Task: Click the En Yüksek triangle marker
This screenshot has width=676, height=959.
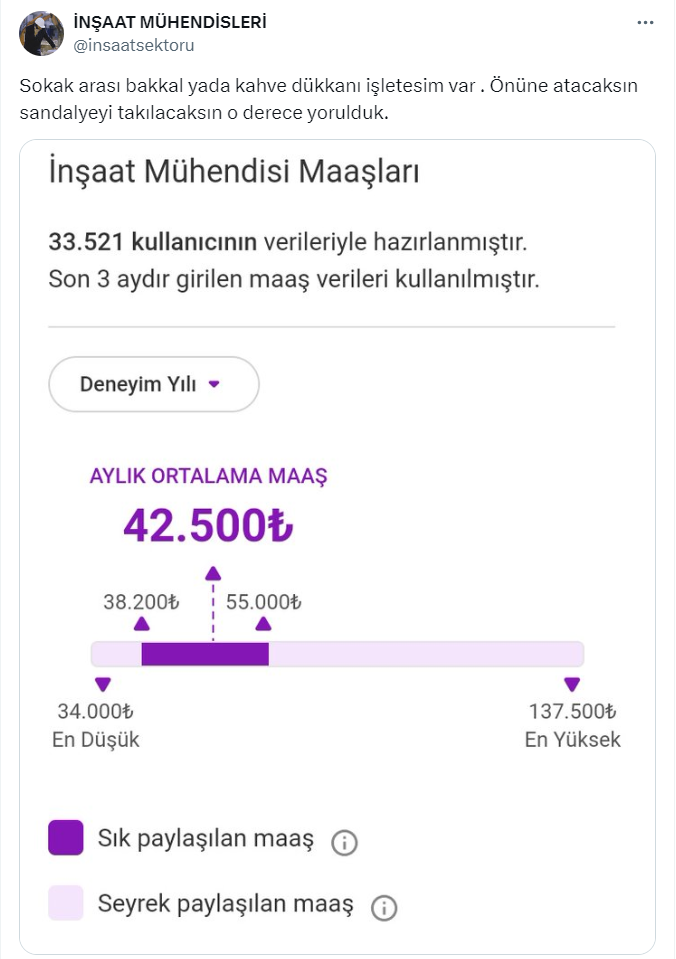Action: 572,685
